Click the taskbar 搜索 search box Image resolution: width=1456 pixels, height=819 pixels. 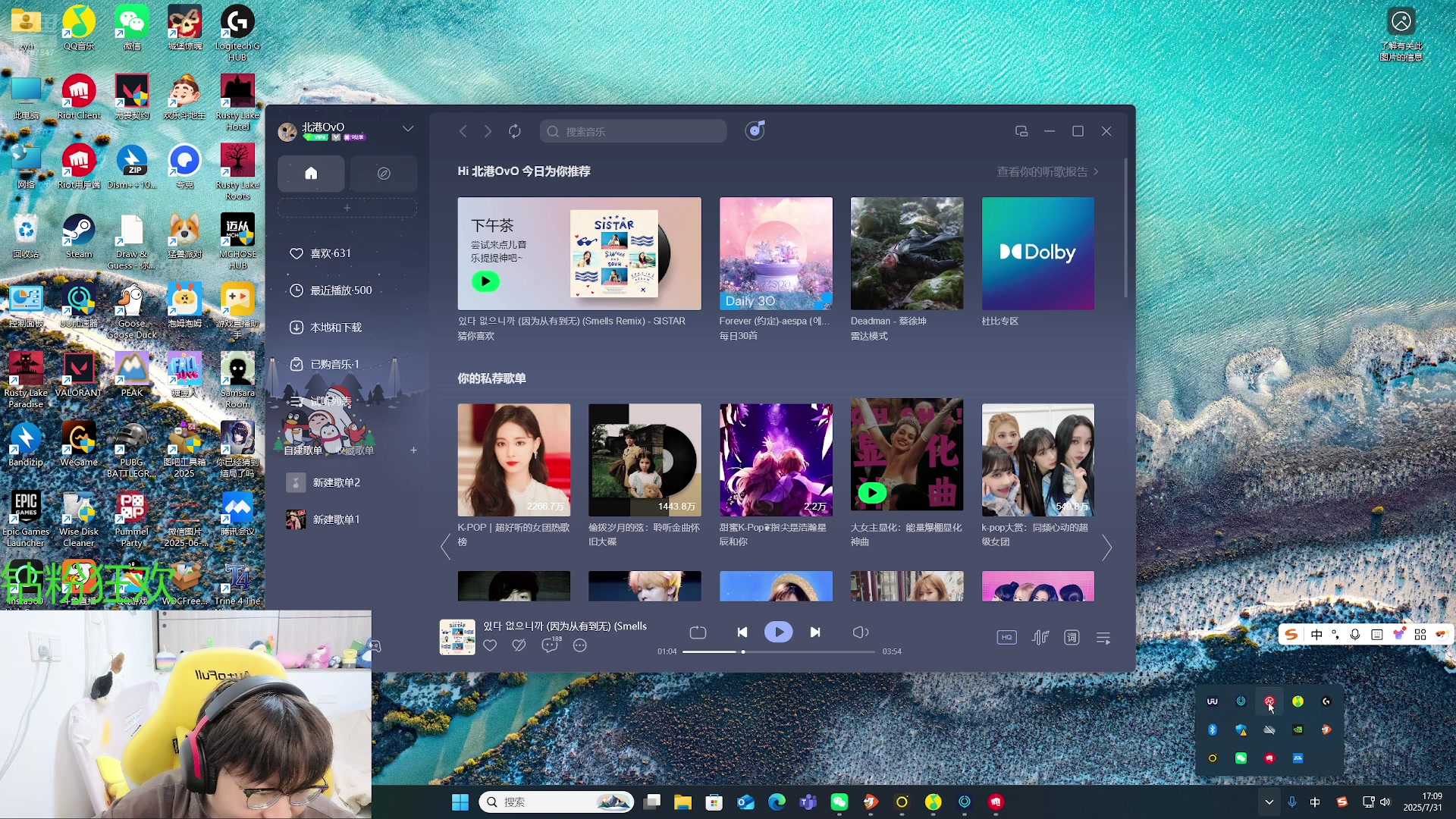pos(556,802)
